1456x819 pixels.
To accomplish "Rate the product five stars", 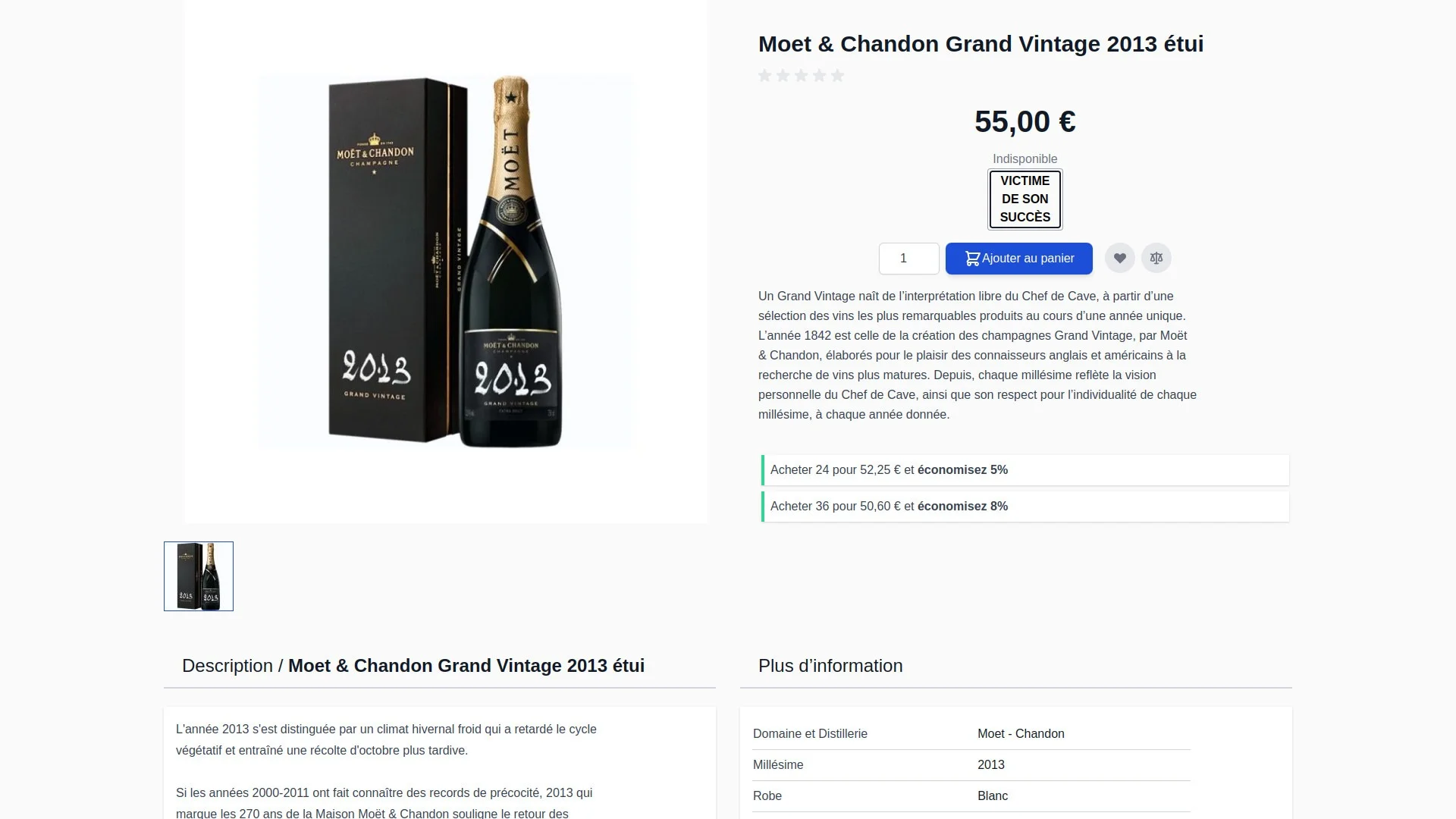I will (836, 75).
